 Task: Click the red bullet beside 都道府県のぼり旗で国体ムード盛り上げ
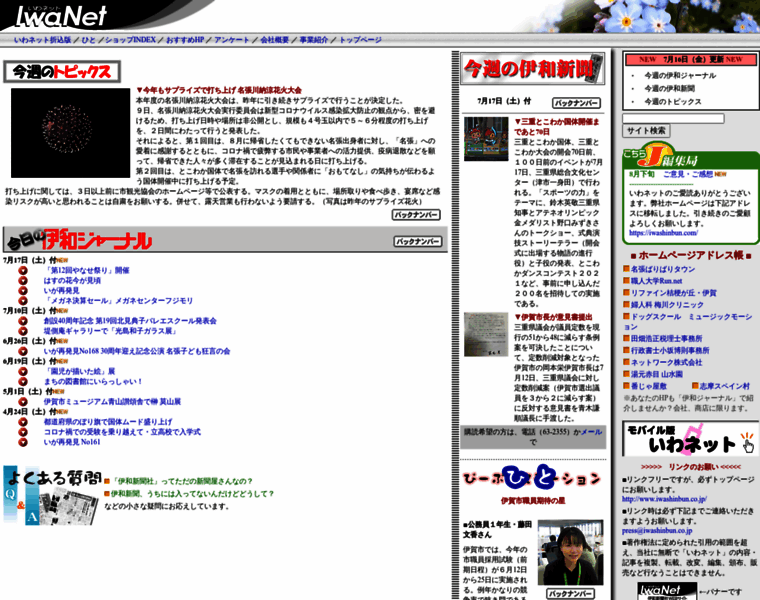click(x=23, y=422)
